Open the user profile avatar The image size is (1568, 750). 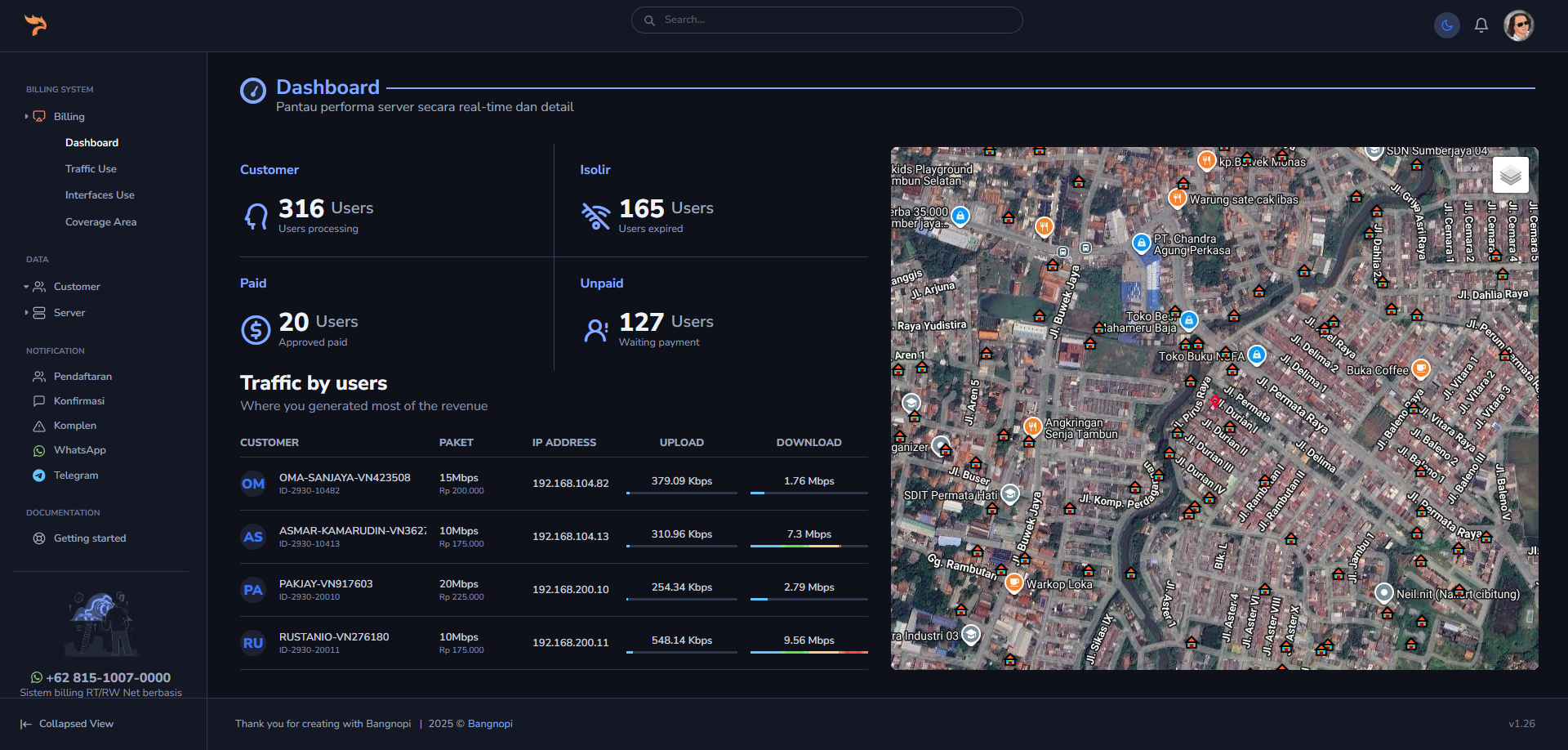[x=1518, y=25]
